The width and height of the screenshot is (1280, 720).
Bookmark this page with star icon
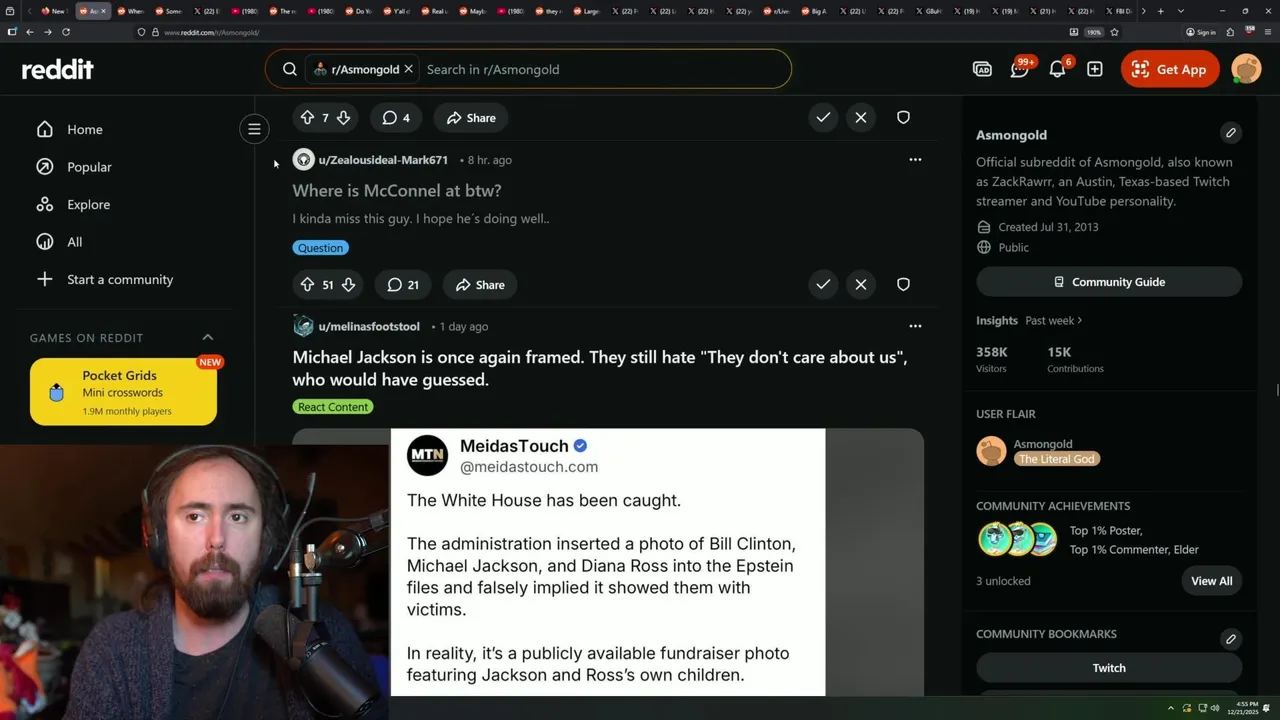(1114, 32)
